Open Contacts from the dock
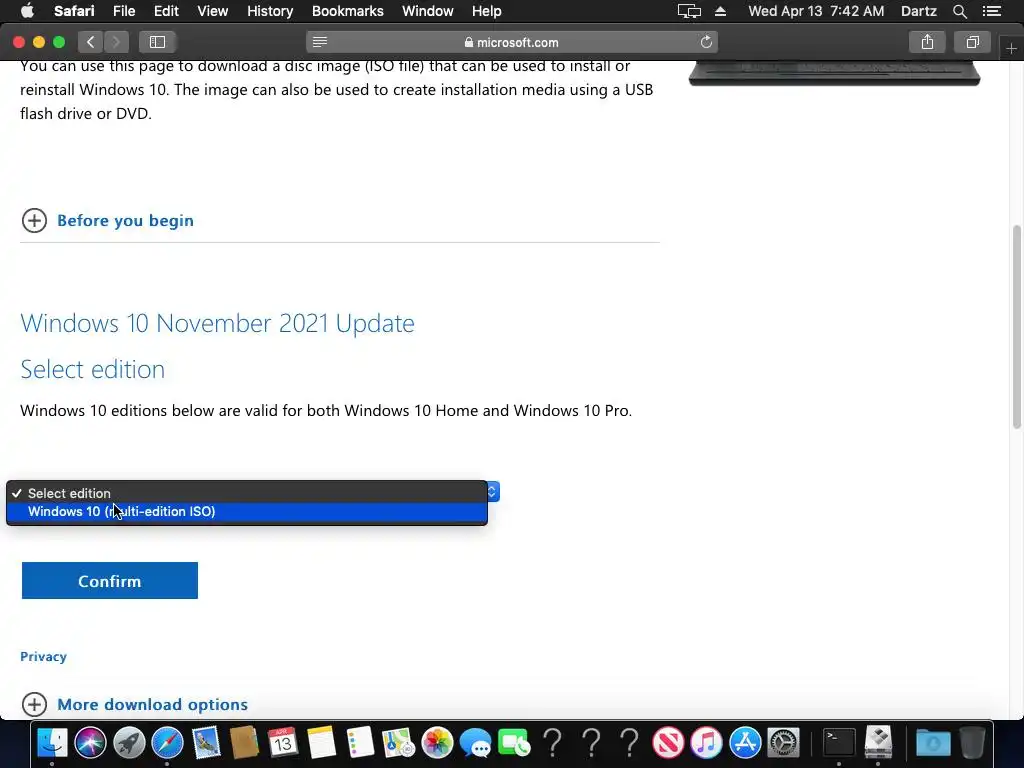 245,743
